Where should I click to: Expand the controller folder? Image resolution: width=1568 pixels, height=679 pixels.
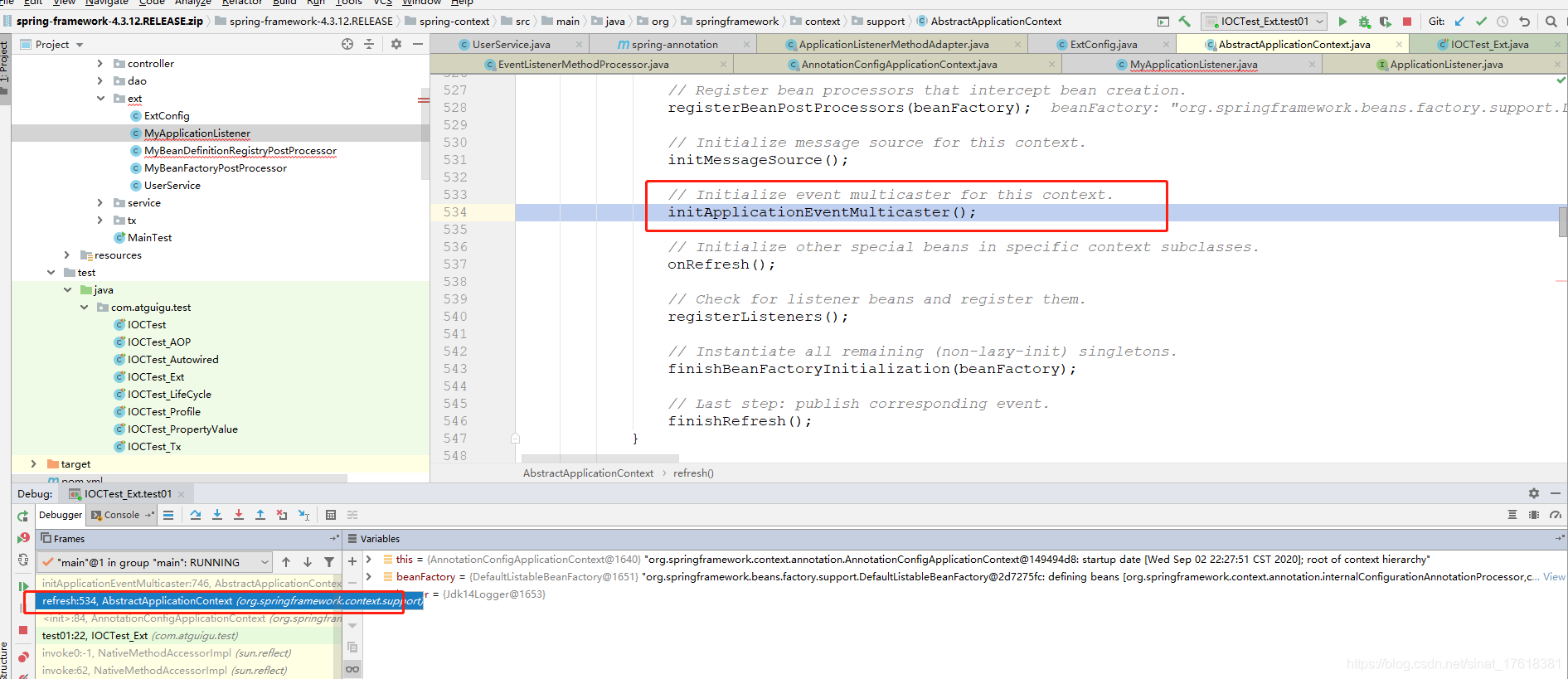100,63
